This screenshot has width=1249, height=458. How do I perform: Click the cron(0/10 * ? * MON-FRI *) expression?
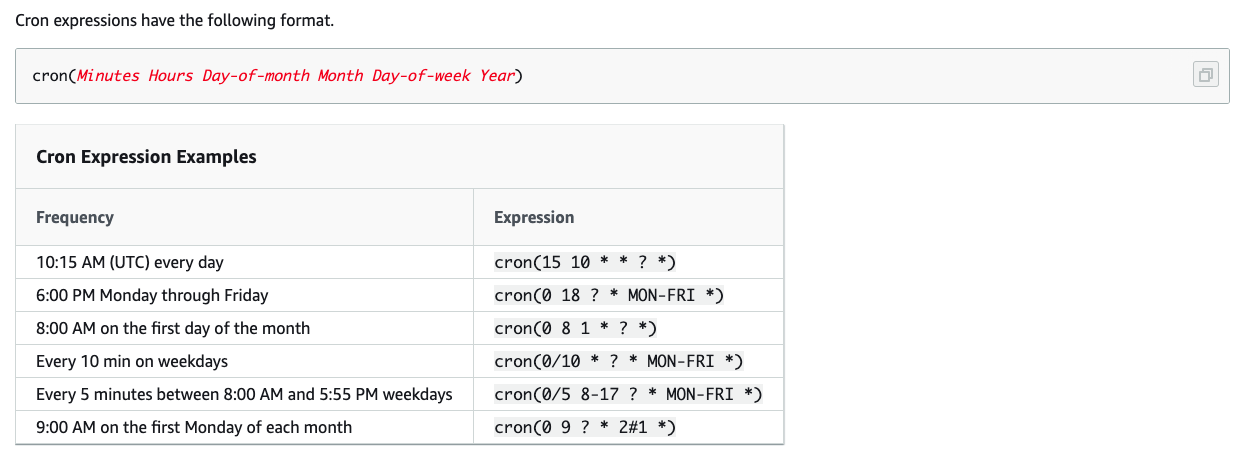click(618, 361)
